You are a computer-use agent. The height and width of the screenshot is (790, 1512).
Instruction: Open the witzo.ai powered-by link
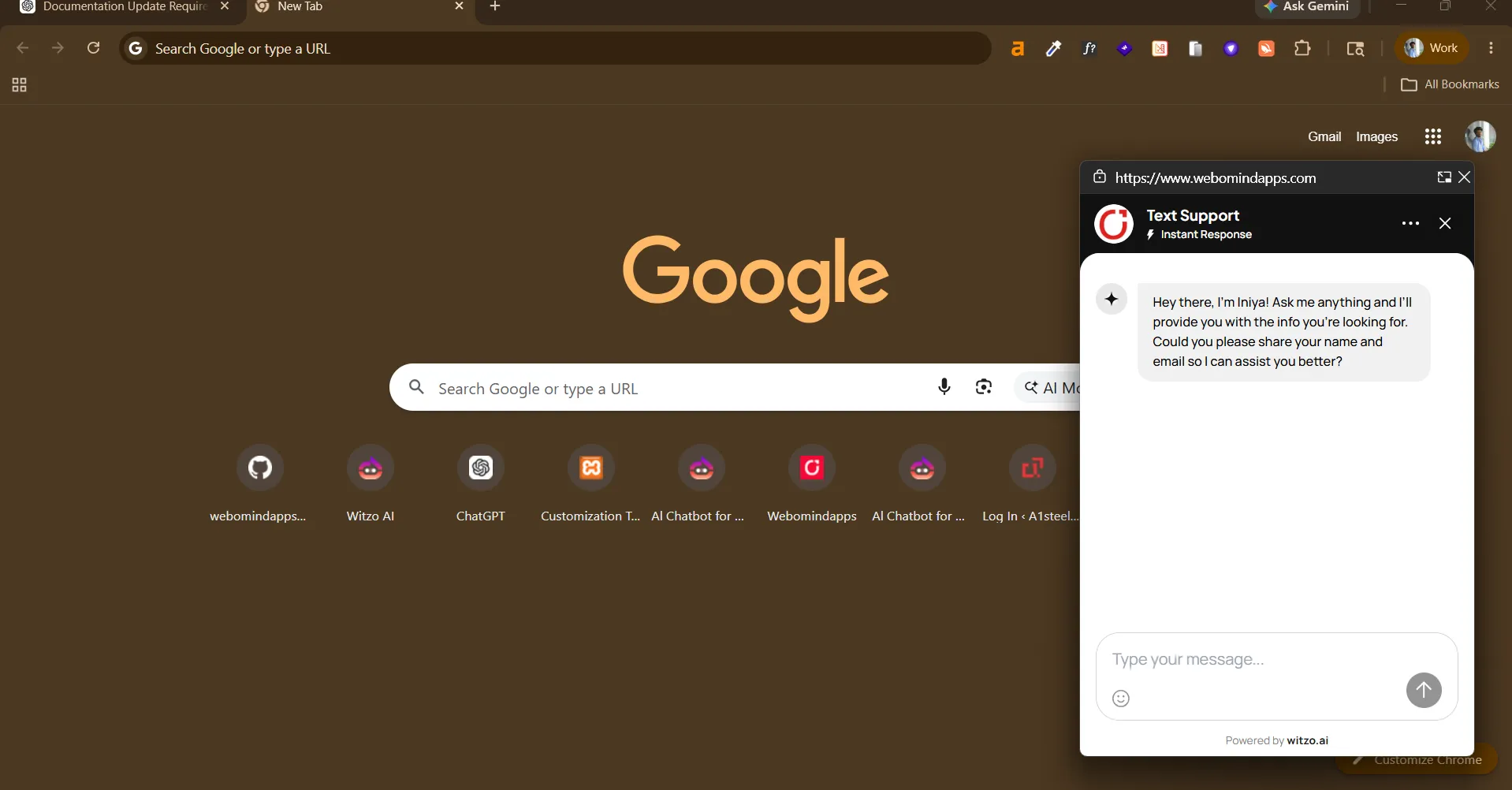1307,740
